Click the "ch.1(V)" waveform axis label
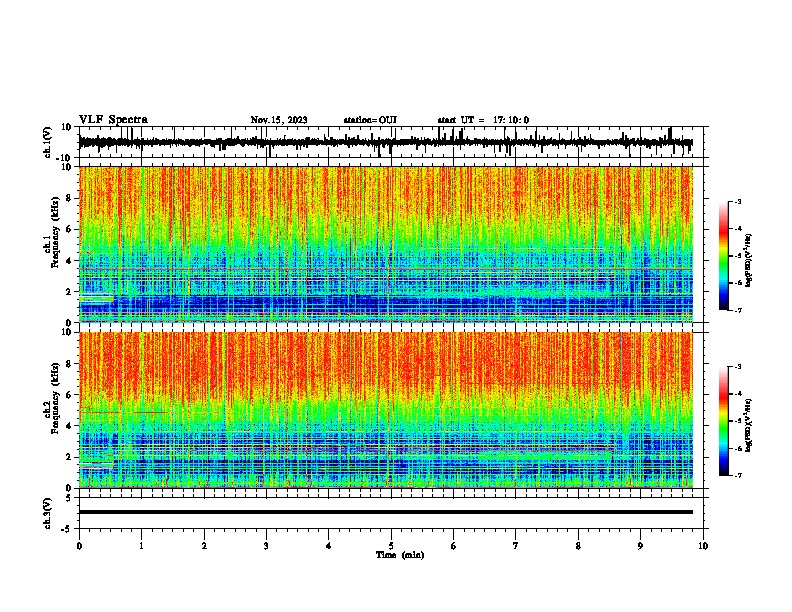Viewport: 792px width, 612px height. click(x=48, y=142)
